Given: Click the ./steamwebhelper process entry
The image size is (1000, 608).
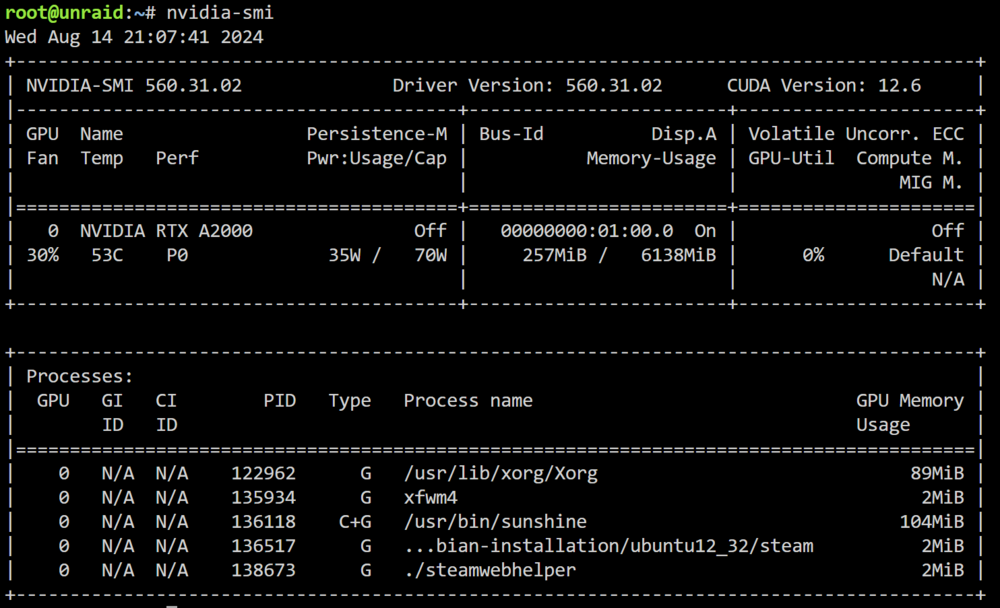Looking at the screenshot, I should [490, 570].
